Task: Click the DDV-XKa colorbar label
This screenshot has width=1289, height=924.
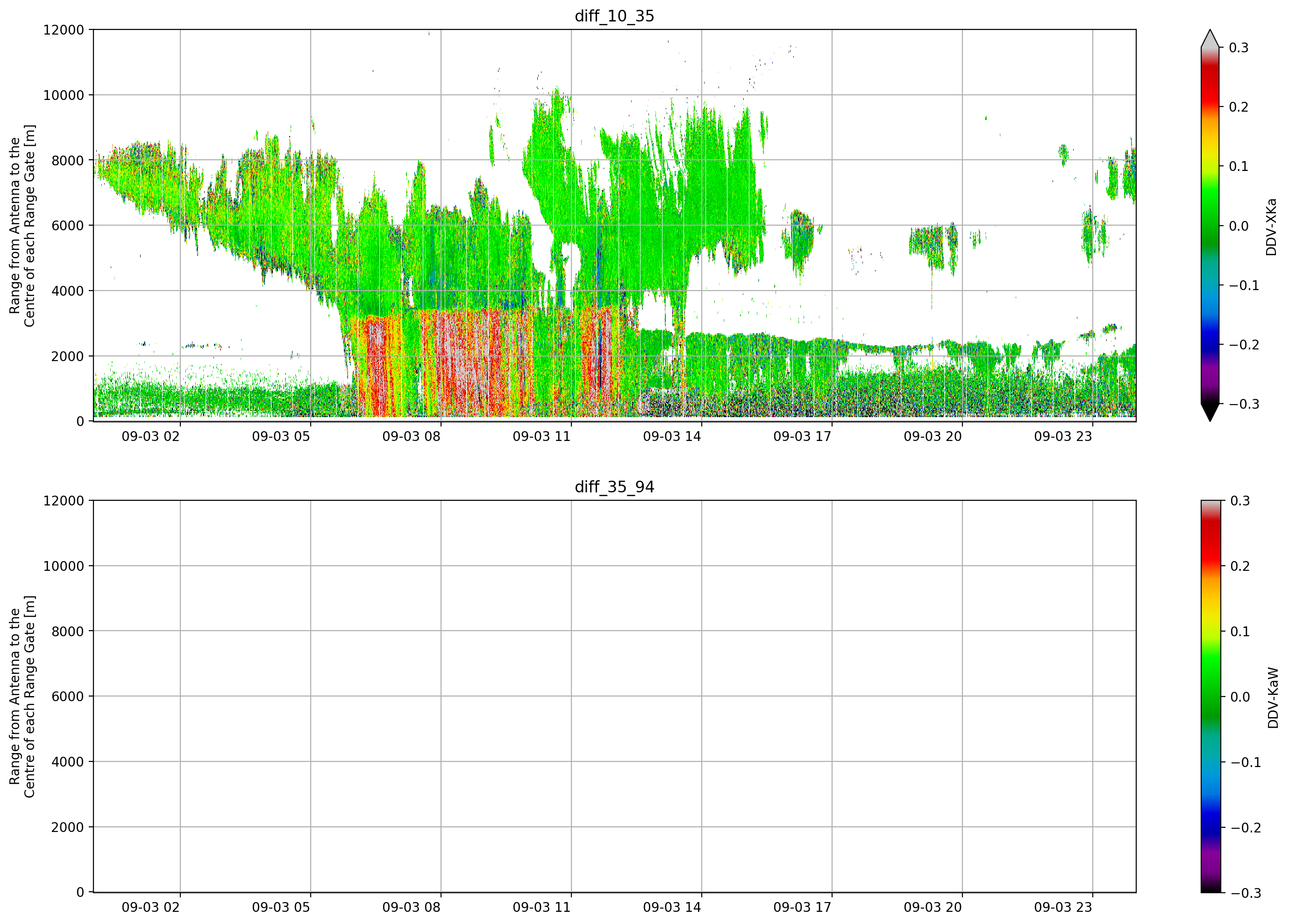Action: point(1271,227)
